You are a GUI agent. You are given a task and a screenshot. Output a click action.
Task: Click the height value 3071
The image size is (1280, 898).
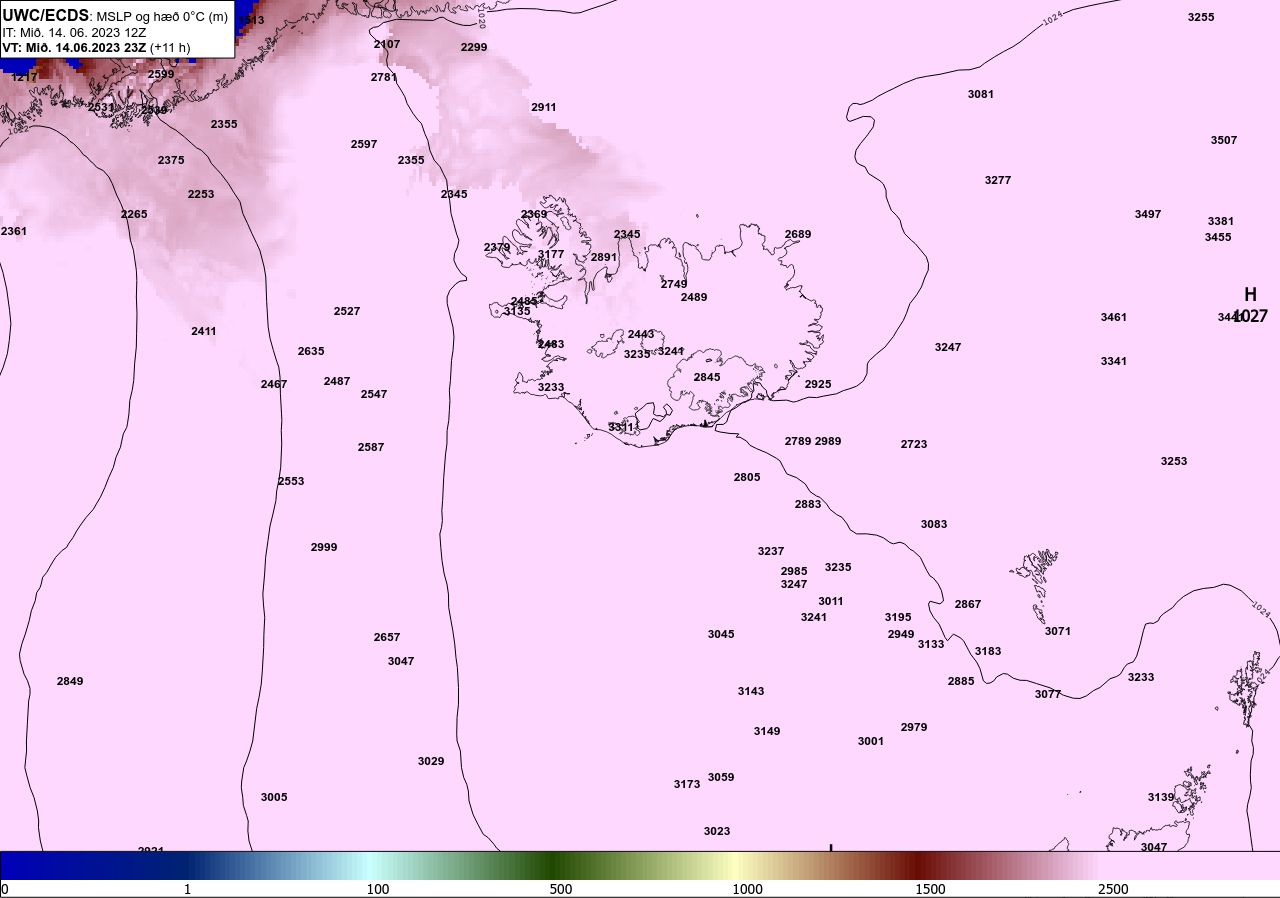click(x=1058, y=631)
